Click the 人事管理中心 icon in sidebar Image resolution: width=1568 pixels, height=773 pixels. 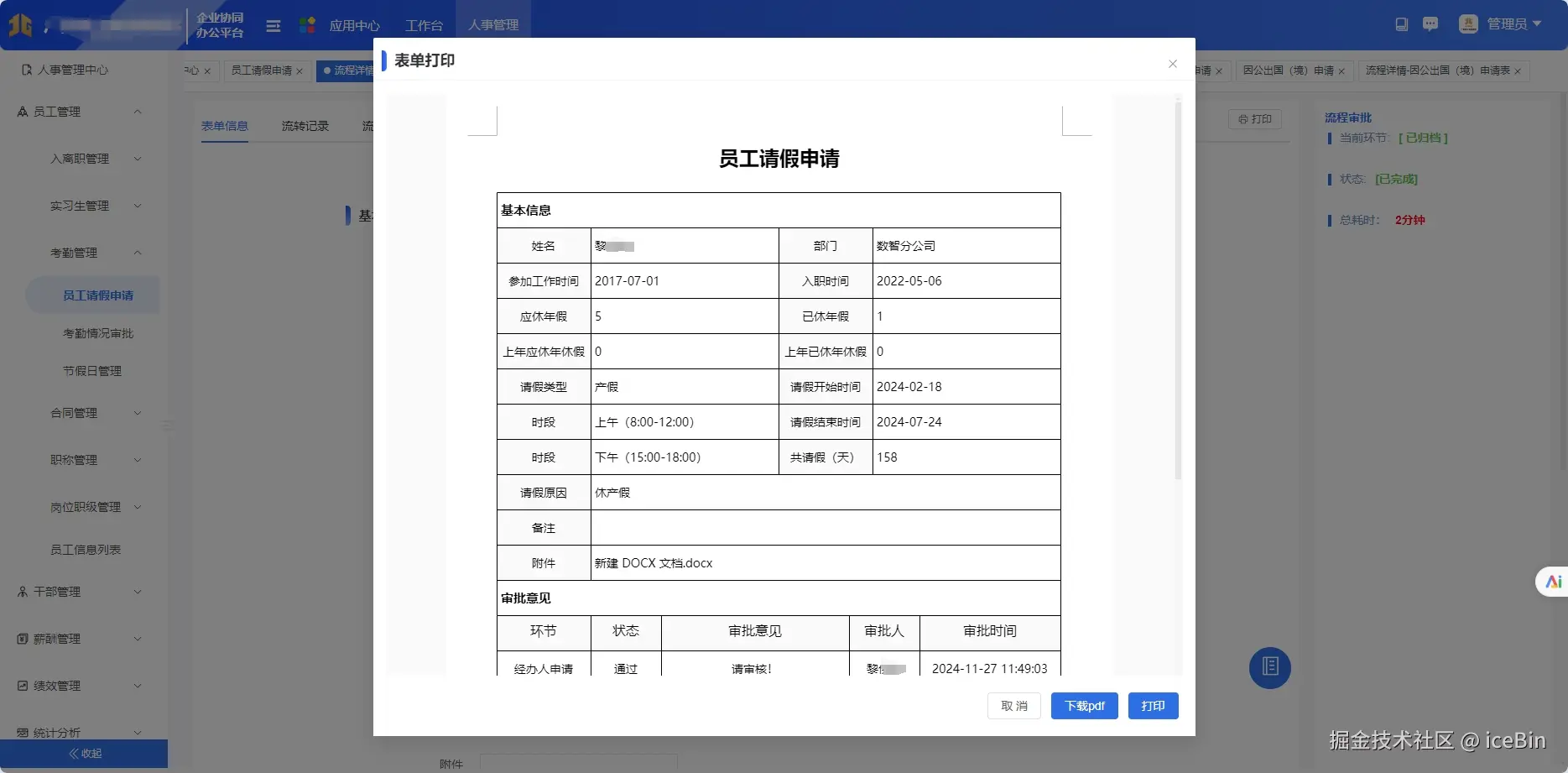click(25, 70)
